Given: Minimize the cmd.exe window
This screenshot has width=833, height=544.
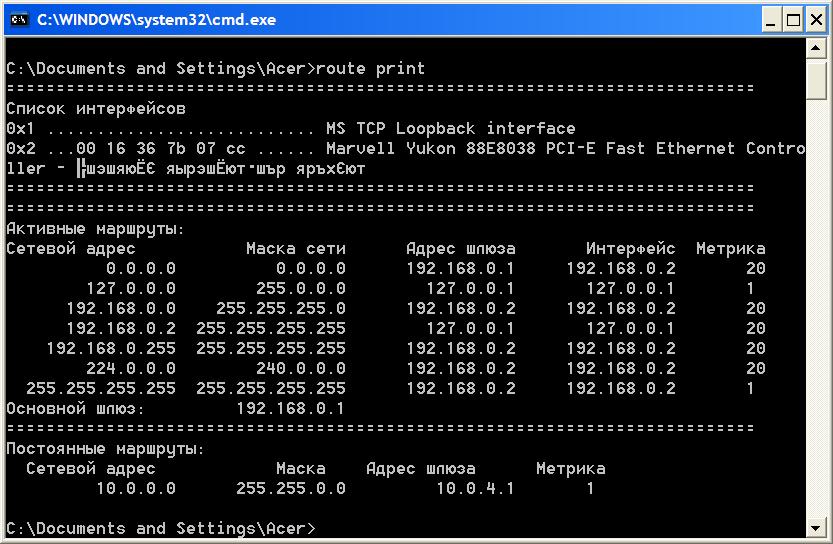Looking at the screenshot, I should pos(771,20).
